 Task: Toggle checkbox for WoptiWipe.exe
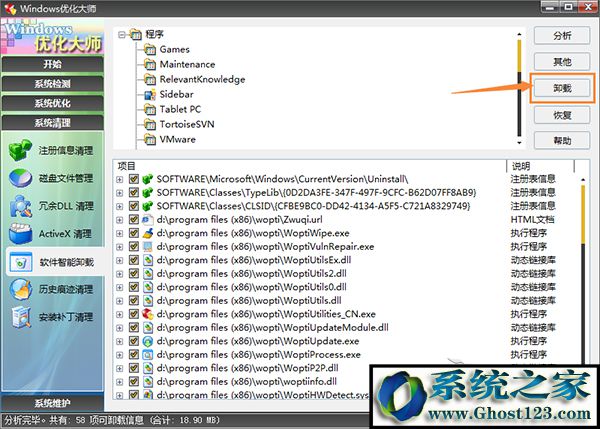(134, 232)
